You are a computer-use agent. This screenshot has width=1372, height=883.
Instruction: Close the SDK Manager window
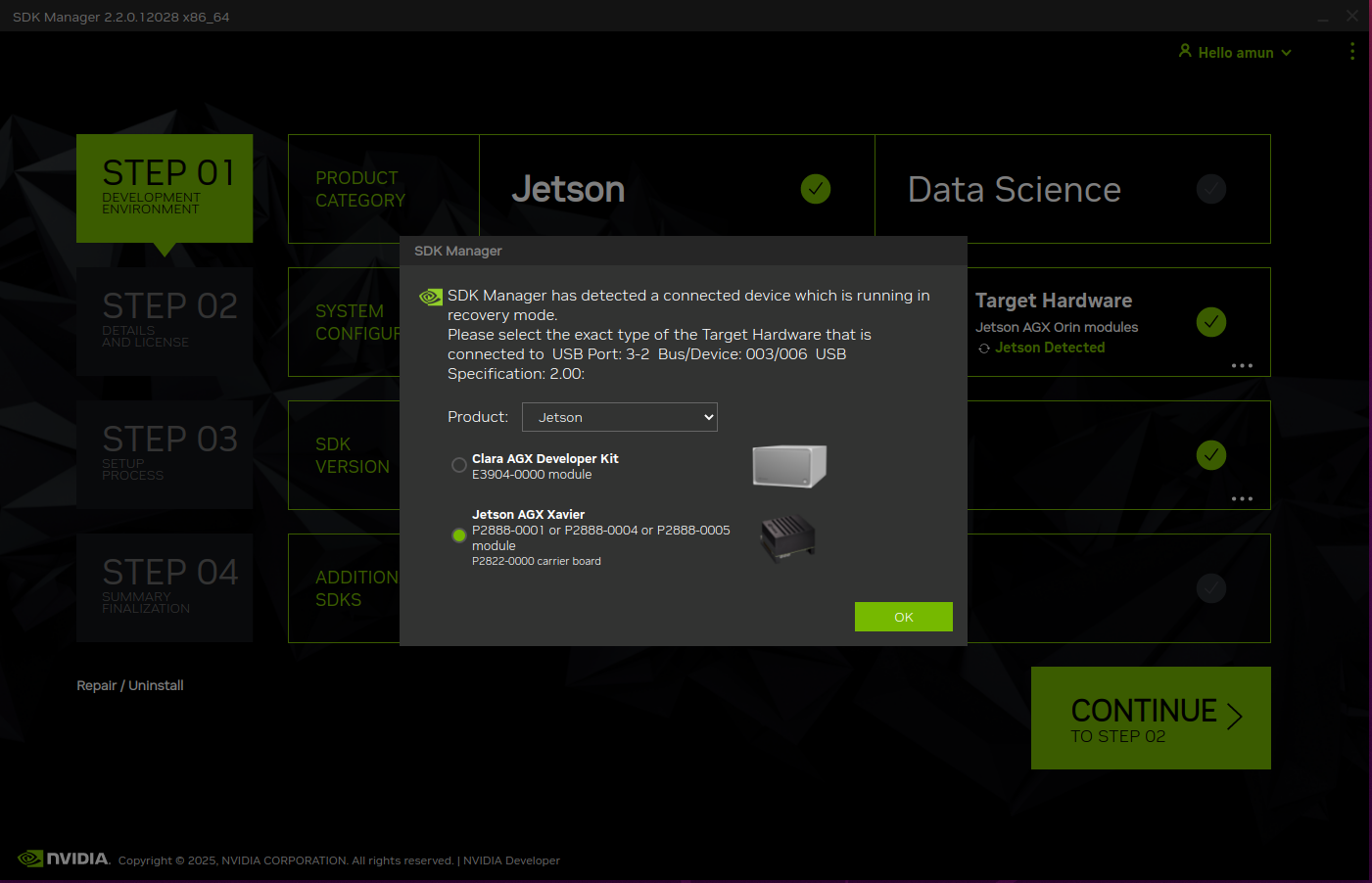(1352, 16)
